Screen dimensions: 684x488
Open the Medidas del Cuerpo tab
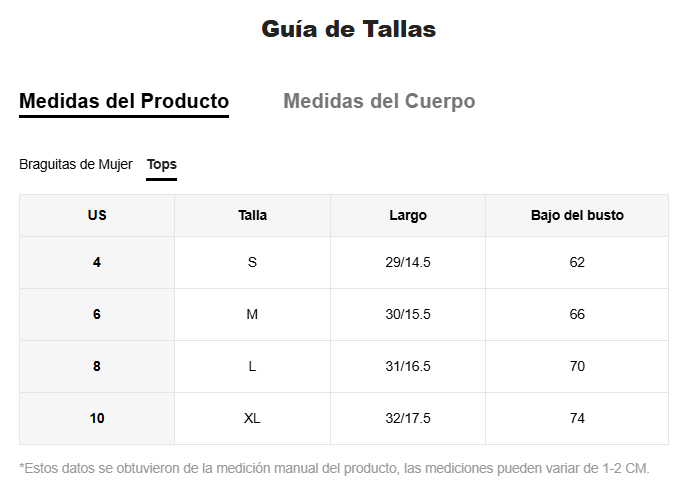(379, 101)
